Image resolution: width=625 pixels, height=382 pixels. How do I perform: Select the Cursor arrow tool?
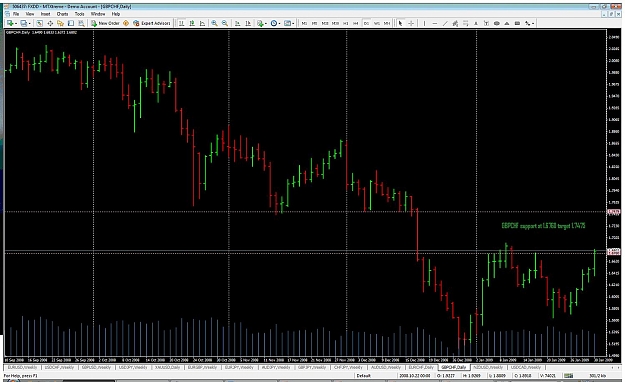tap(401, 23)
